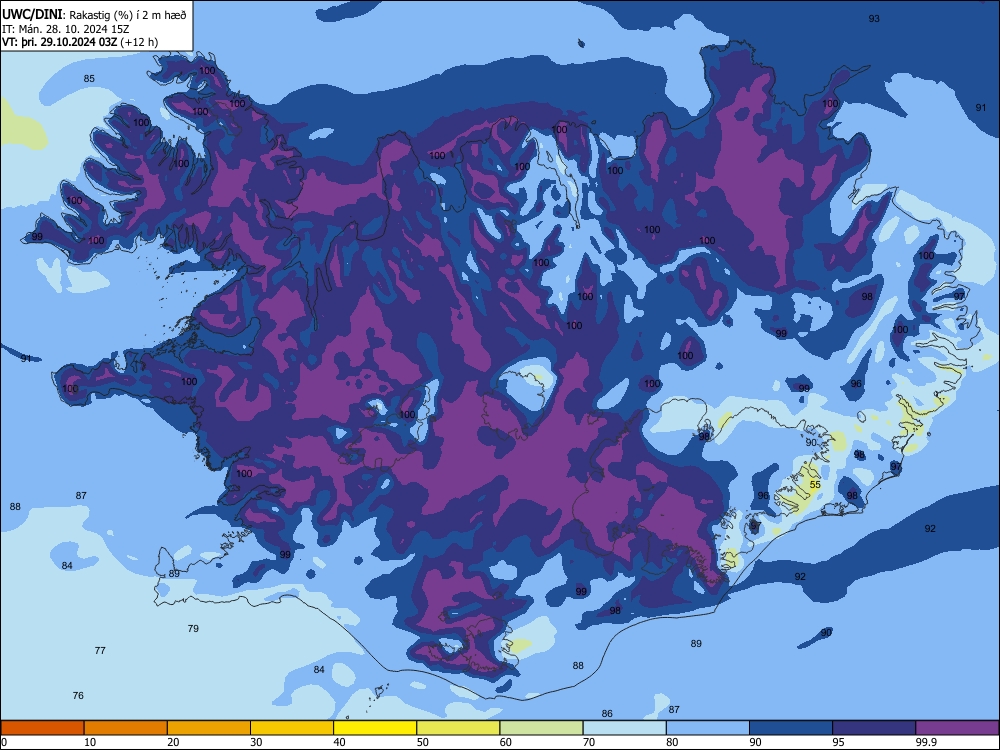The width and height of the screenshot is (1000, 750).
Task: Click the 93 humidity value on the map
Action: click(x=874, y=18)
